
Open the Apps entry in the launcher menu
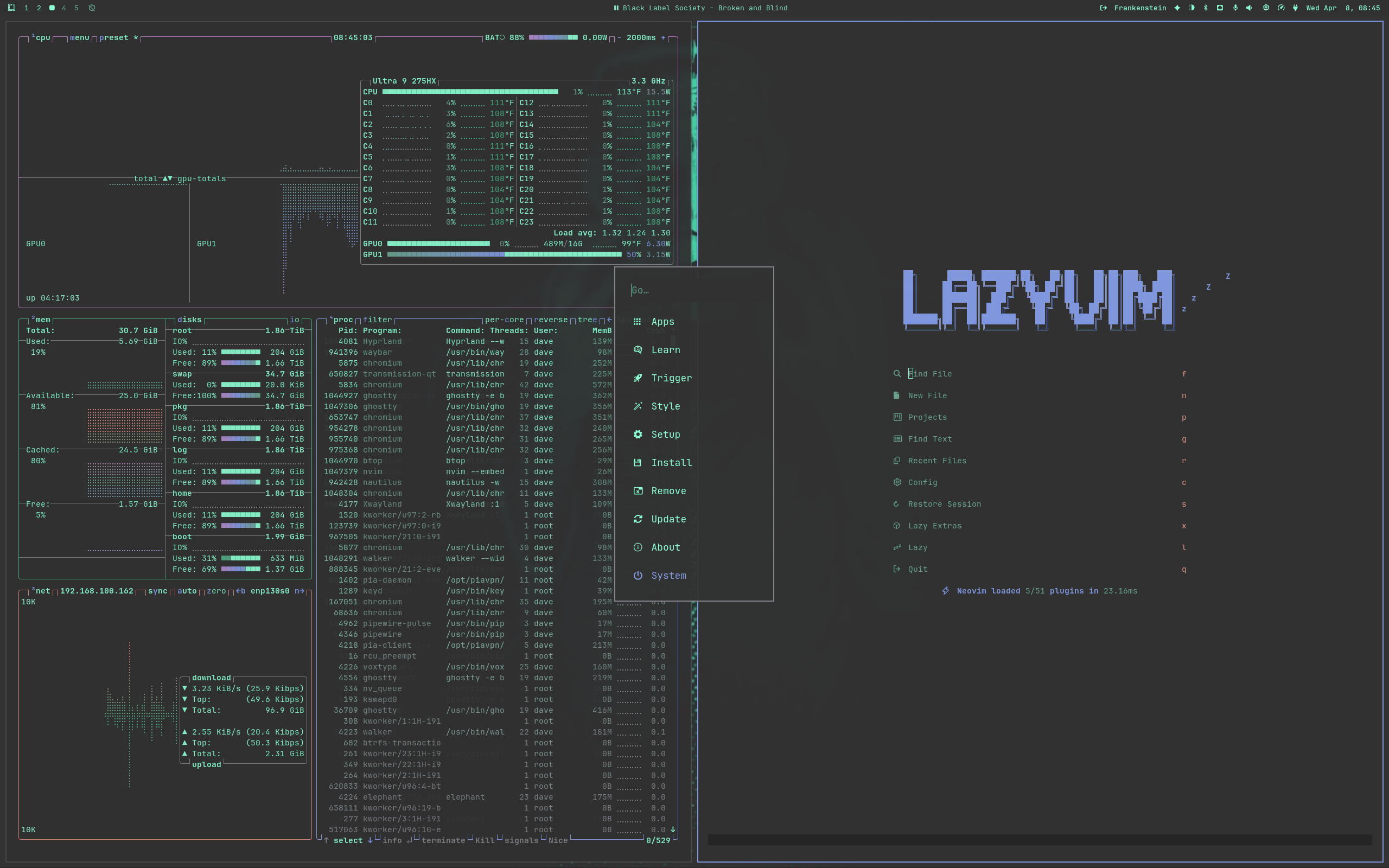(x=694, y=322)
